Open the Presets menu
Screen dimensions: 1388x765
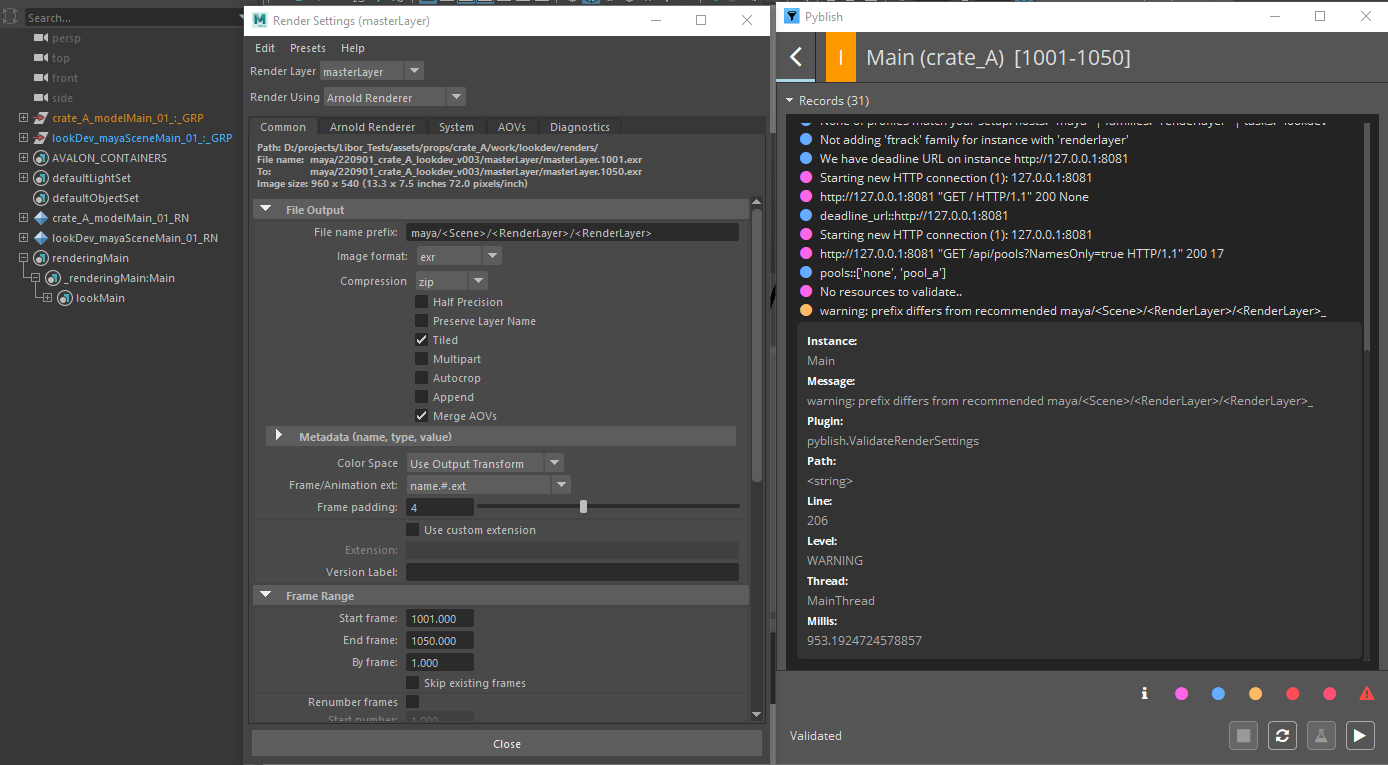[x=308, y=48]
